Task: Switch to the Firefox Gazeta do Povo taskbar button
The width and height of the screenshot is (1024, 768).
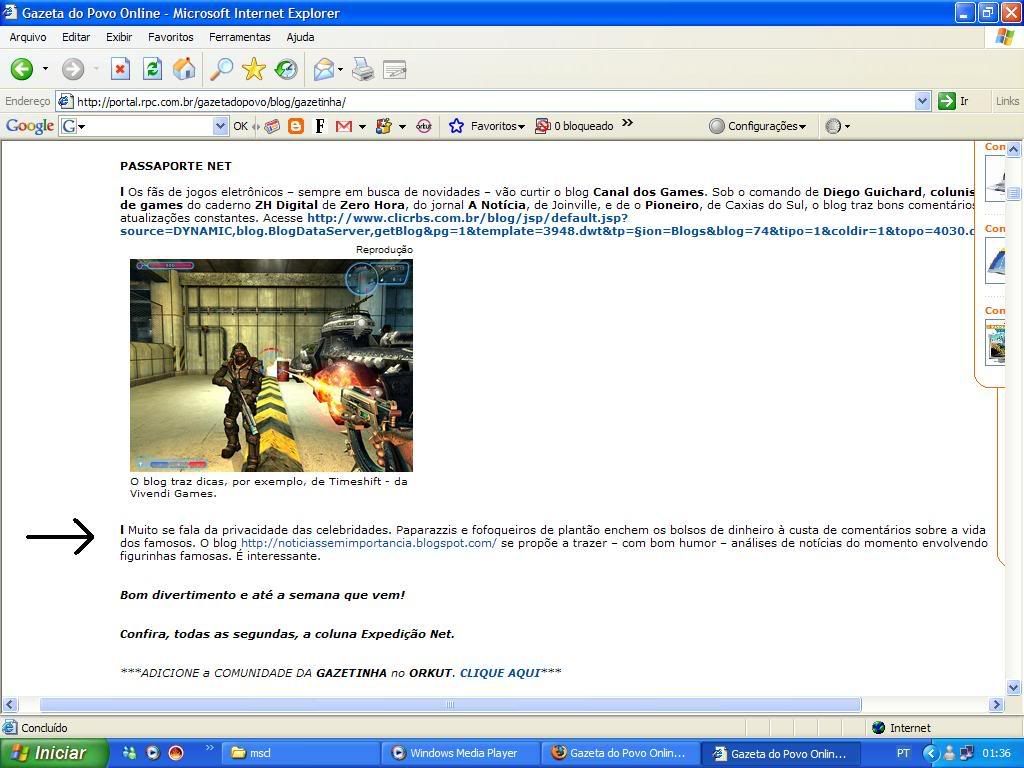Action: click(620, 753)
